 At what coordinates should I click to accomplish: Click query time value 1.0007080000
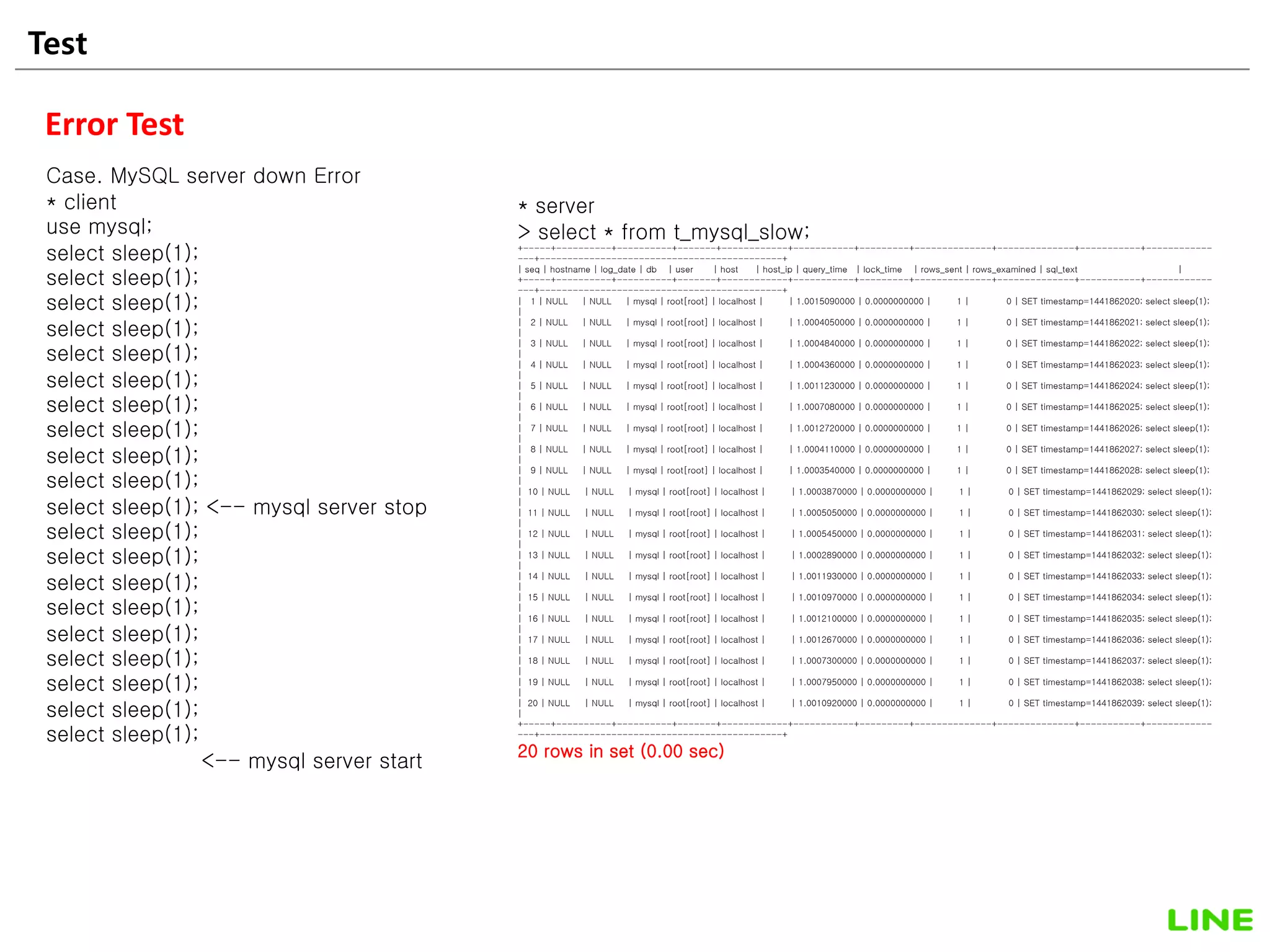pos(825,407)
